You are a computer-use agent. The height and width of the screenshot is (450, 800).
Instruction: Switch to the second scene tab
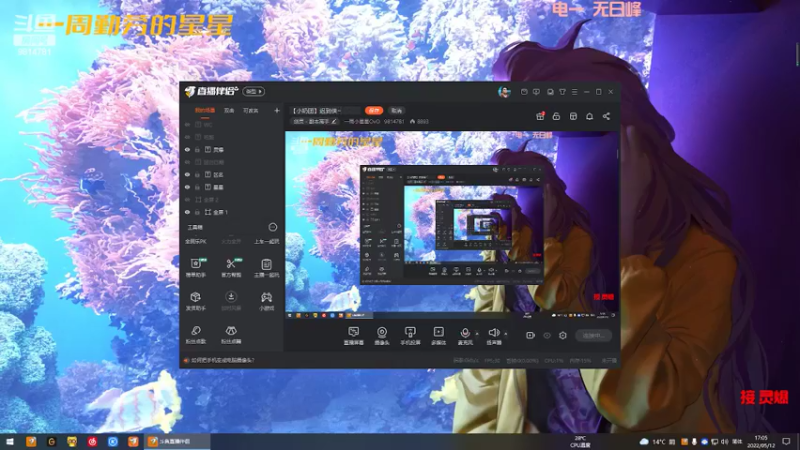click(x=229, y=110)
